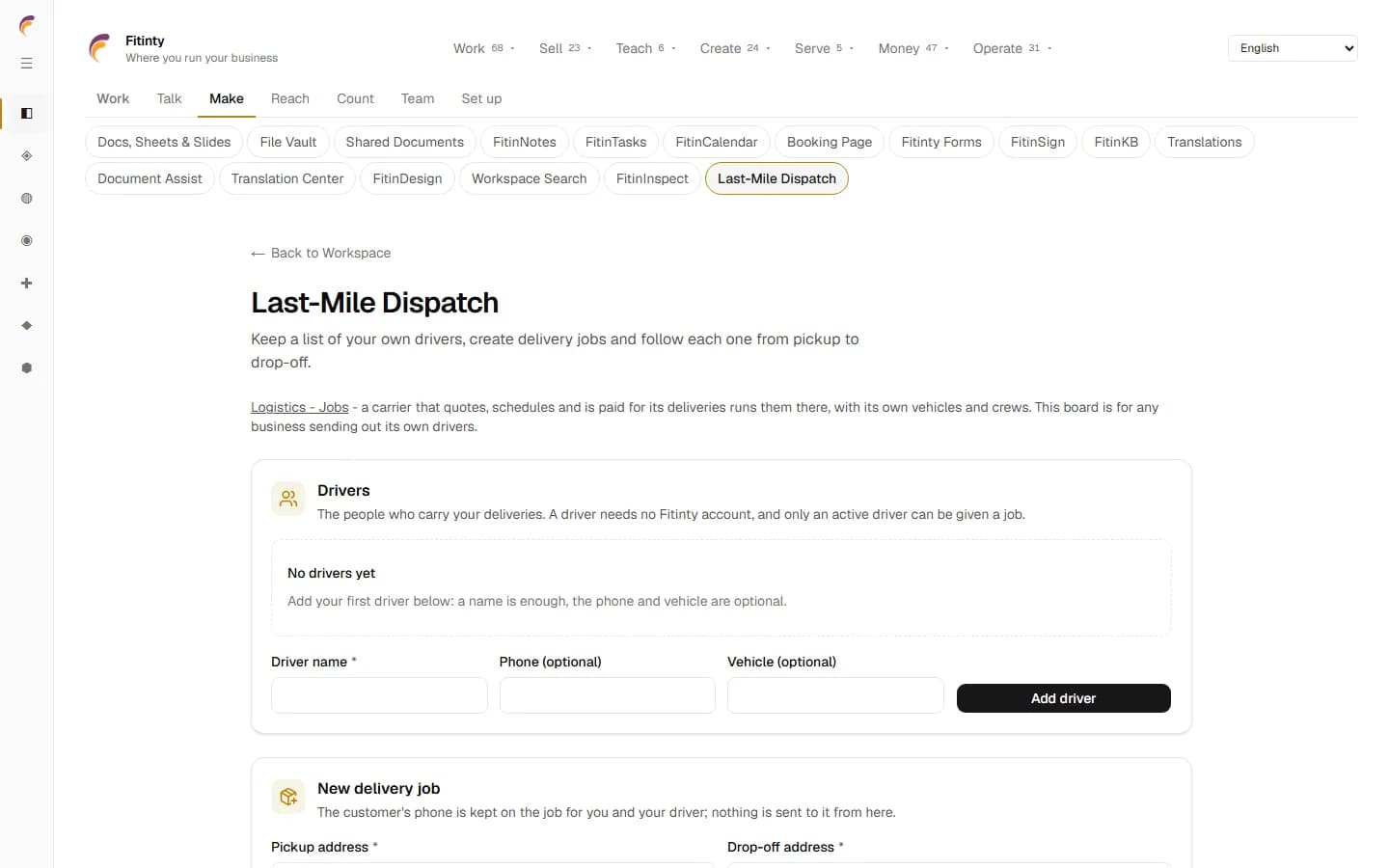Screen dimensions: 1389x868
Task: Select the solid diamond sidebar icon
Action: coord(27,326)
